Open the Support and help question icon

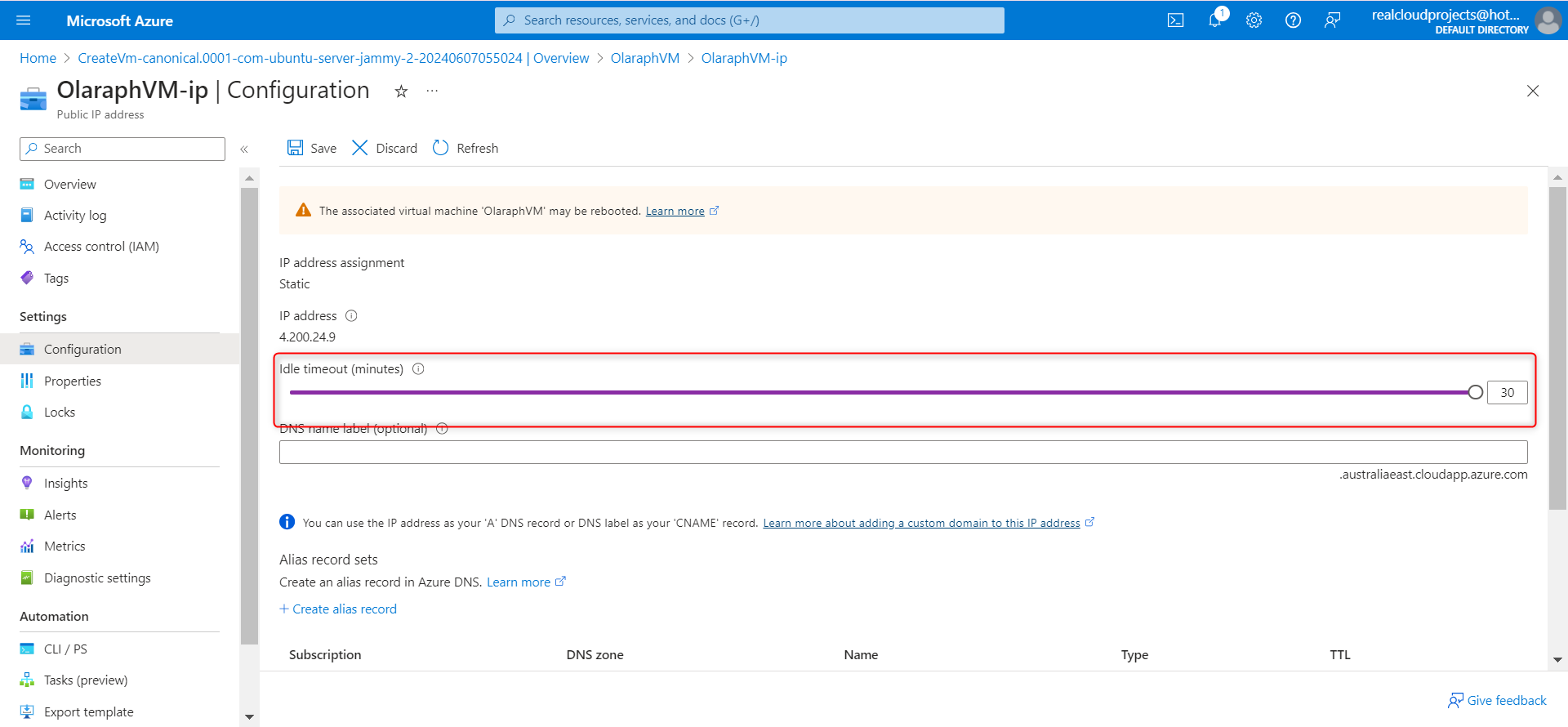coord(1293,20)
